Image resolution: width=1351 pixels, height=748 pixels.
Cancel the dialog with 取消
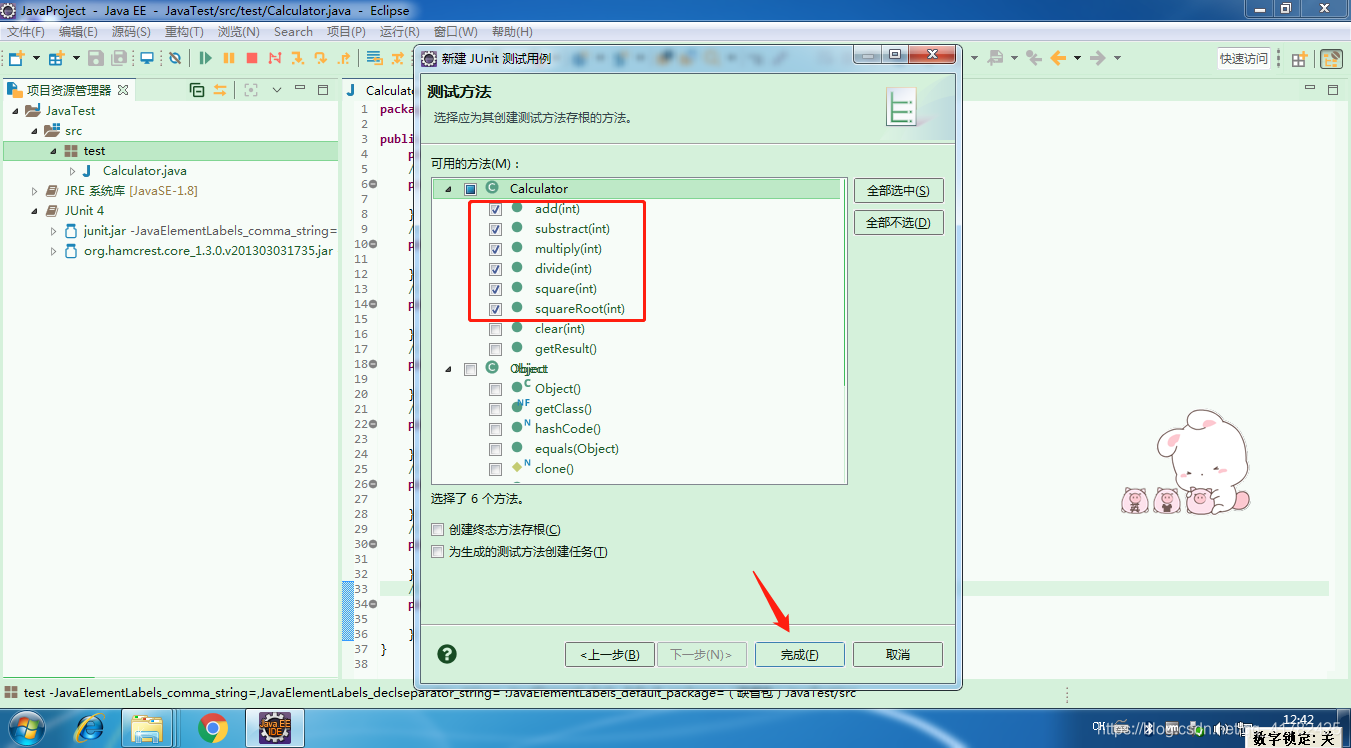tap(898, 655)
